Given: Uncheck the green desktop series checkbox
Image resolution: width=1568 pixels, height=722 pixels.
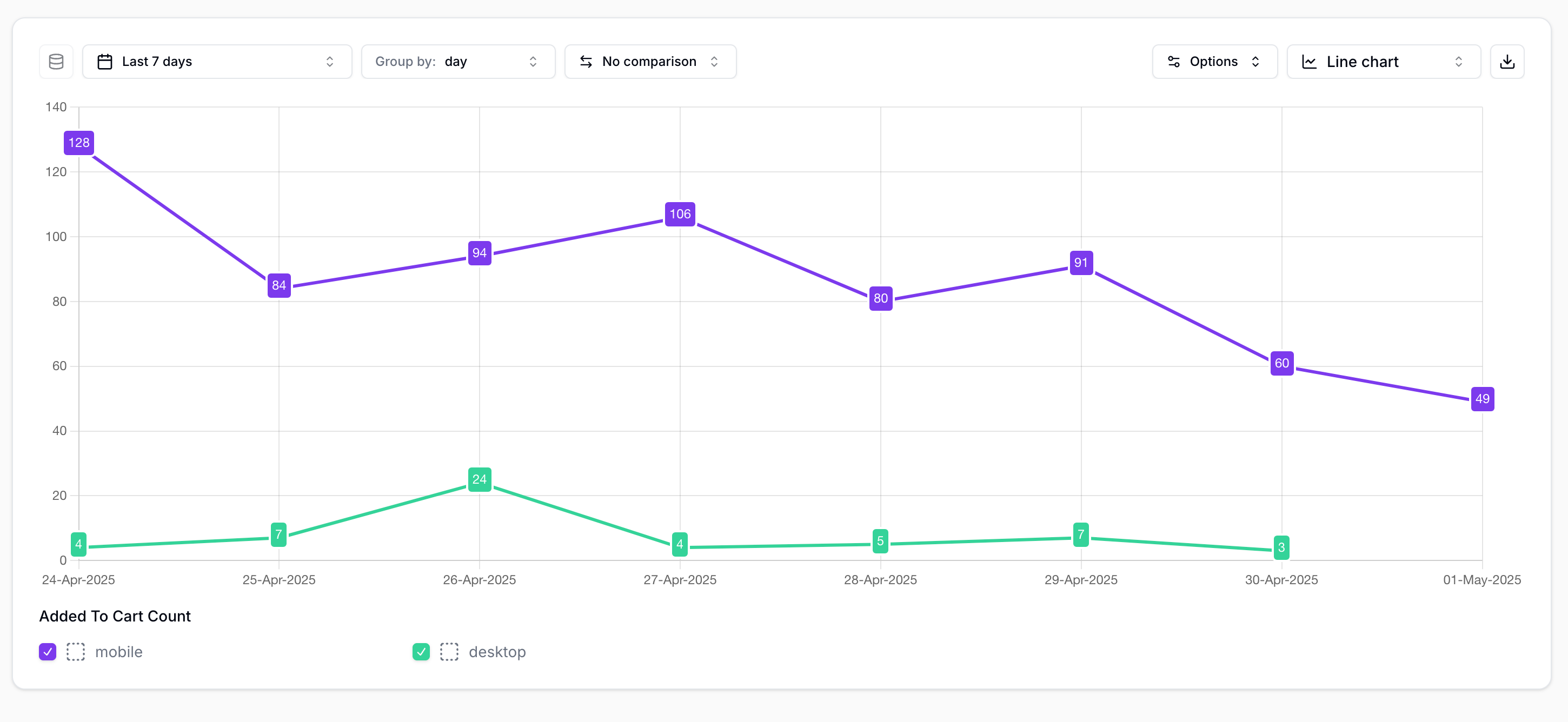Looking at the screenshot, I should [x=421, y=651].
